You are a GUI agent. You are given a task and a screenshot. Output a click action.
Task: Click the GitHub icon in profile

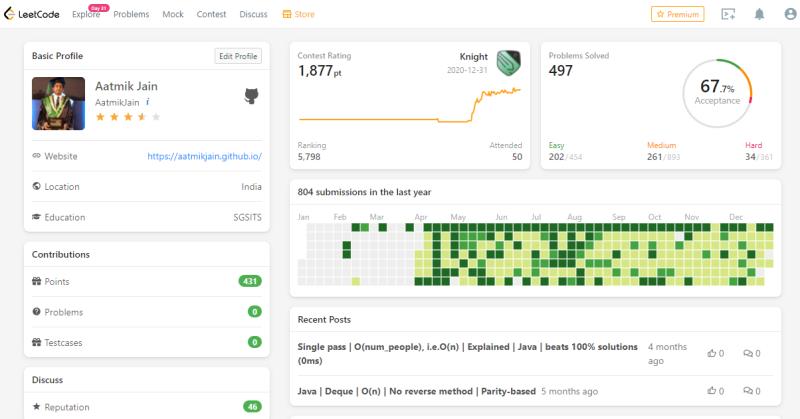(253, 96)
